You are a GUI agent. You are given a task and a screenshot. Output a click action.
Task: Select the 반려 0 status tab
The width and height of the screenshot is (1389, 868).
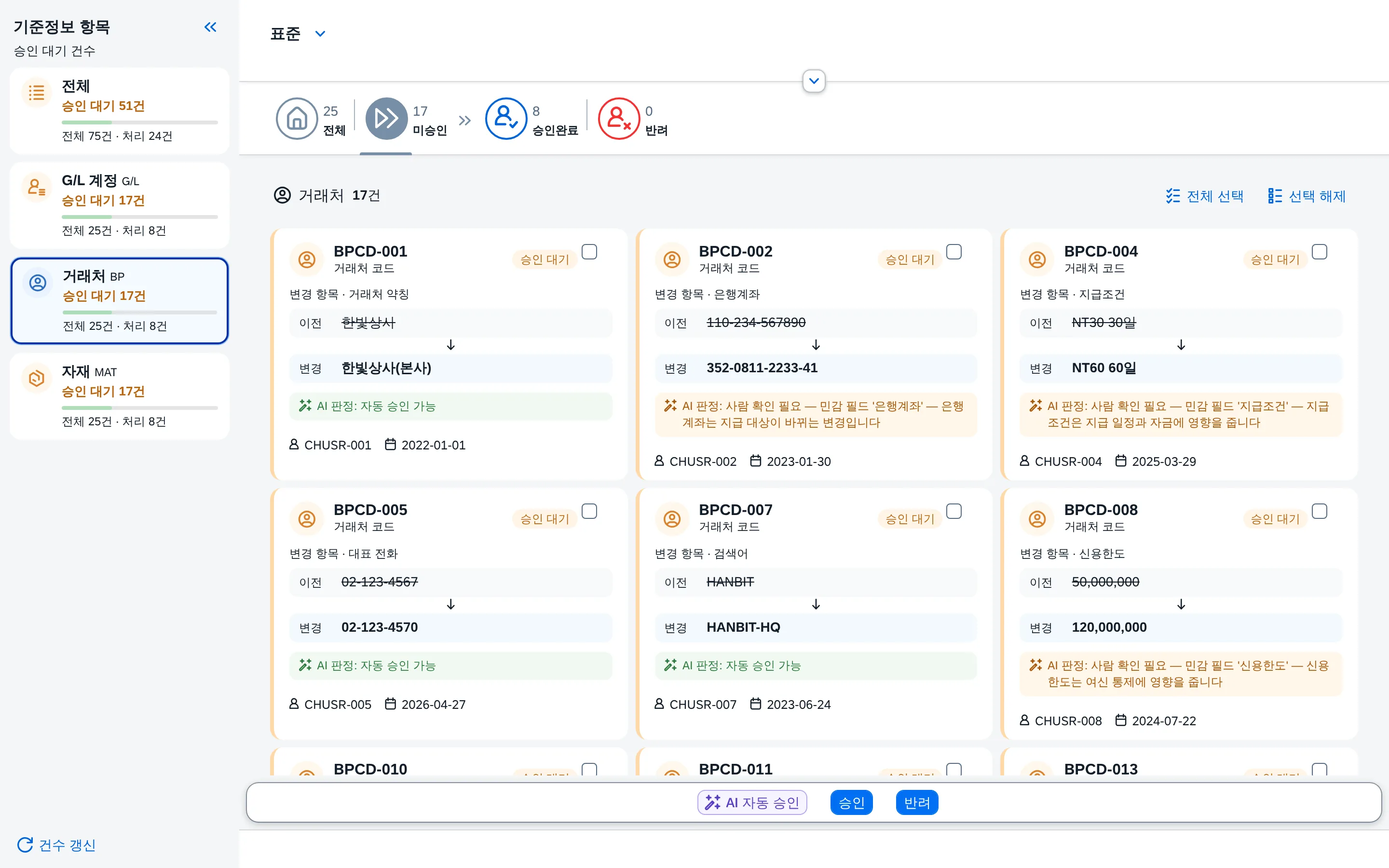coord(633,120)
